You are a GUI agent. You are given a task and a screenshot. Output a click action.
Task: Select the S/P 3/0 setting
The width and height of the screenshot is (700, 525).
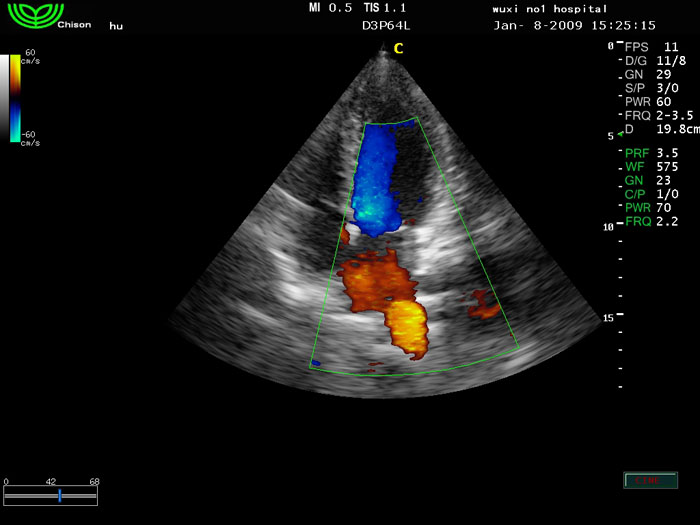(658, 88)
